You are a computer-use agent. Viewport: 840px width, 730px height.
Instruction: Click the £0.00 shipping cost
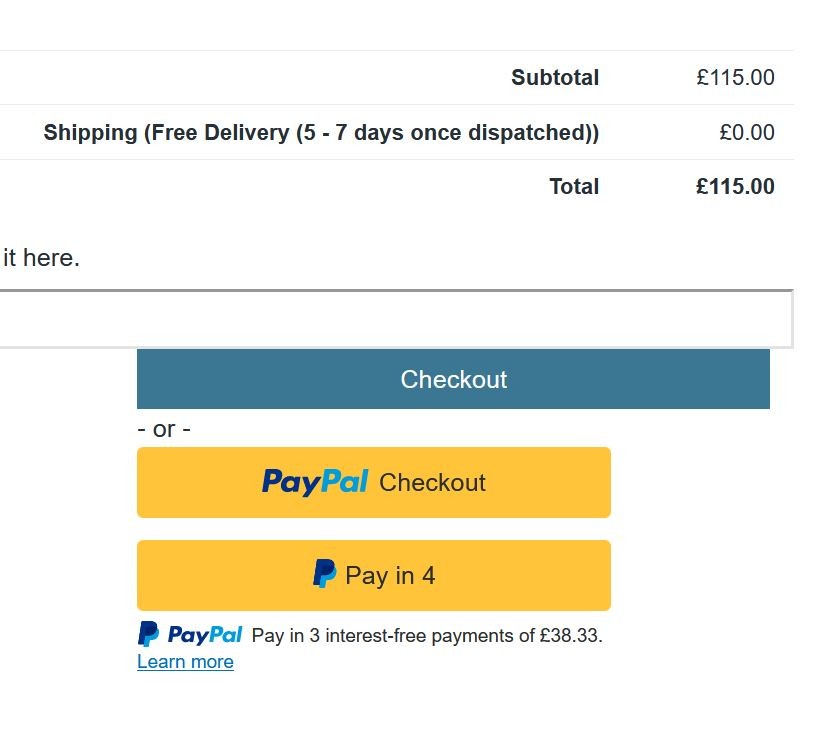[746, 133]
